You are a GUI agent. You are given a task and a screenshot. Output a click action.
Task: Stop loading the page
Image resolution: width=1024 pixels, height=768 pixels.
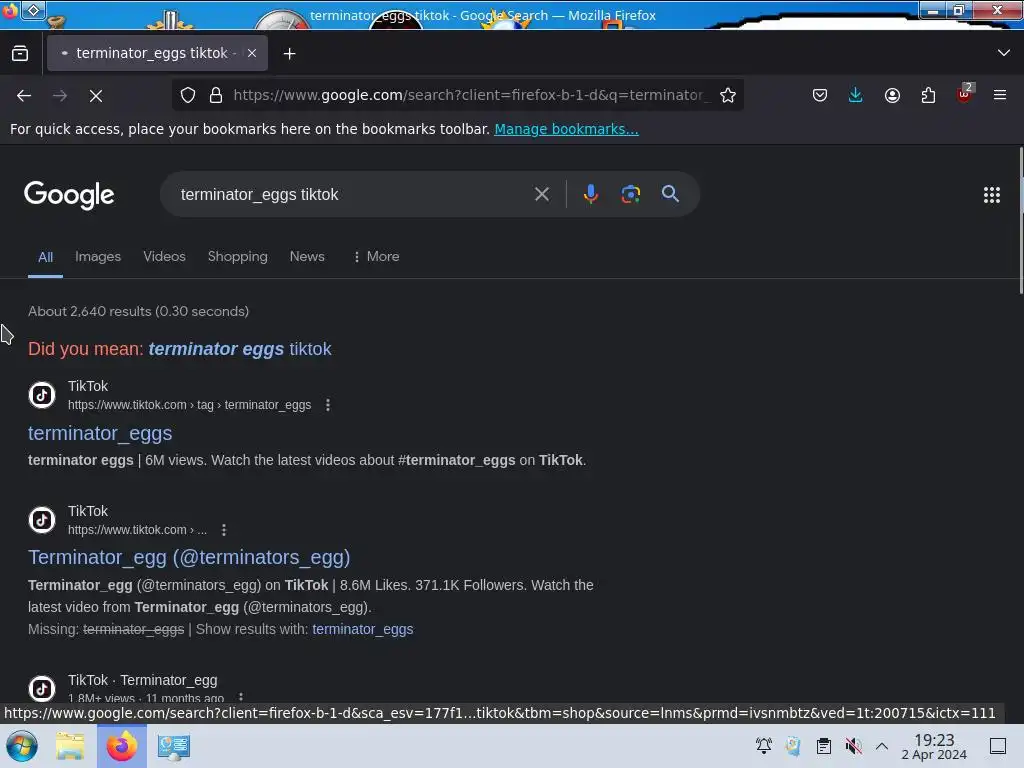96,95
